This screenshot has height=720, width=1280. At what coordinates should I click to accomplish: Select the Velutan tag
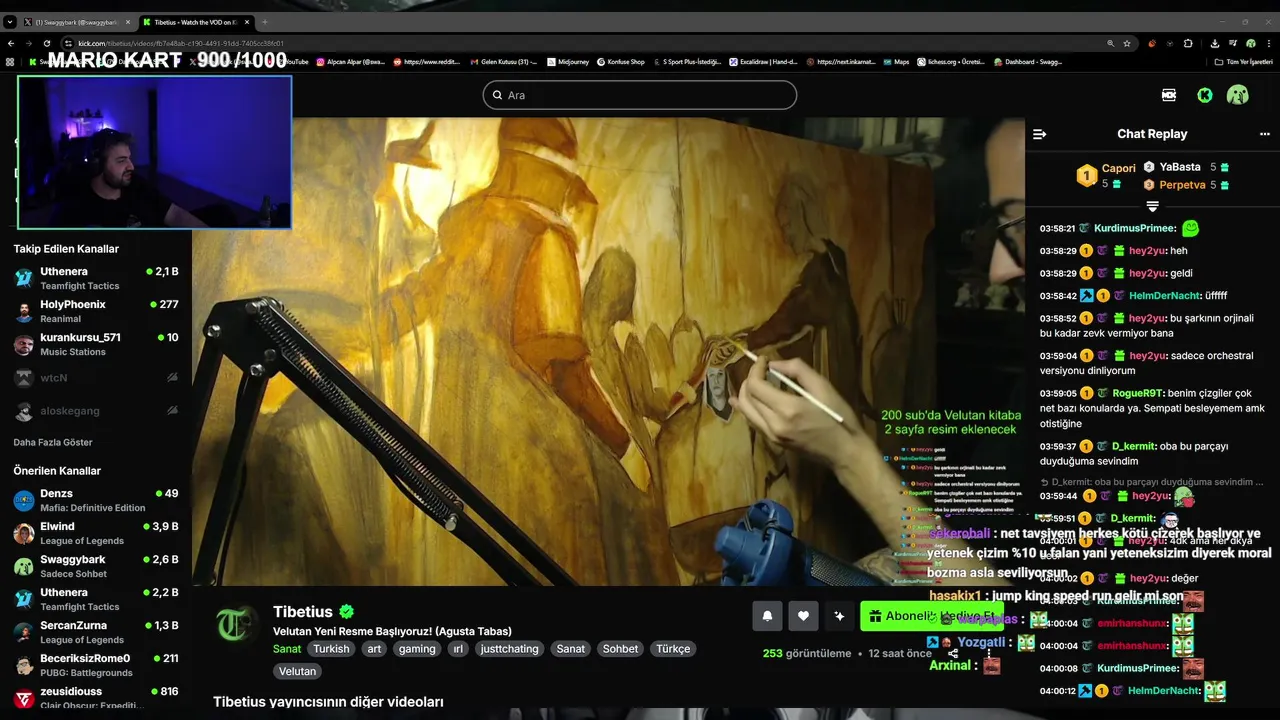297,672
